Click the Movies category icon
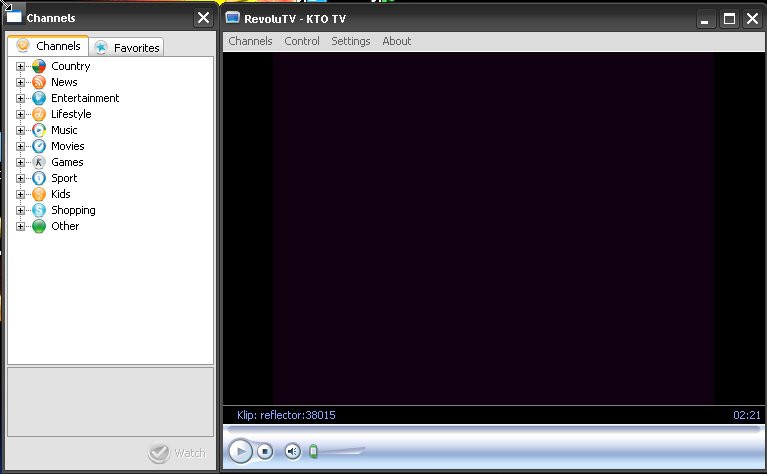 [x=39, y=146]
